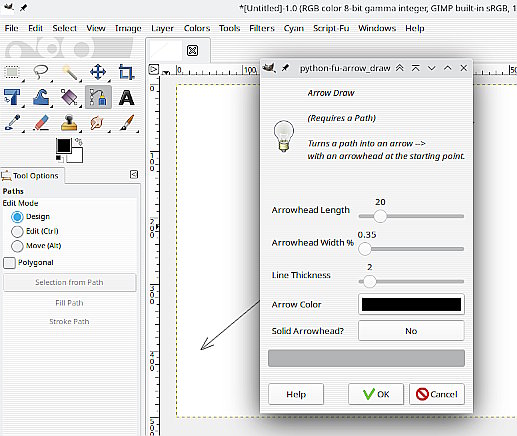Enable the Polygonal checkbox
This screenshot has height=436, width=517.
(x=9, y=263)
